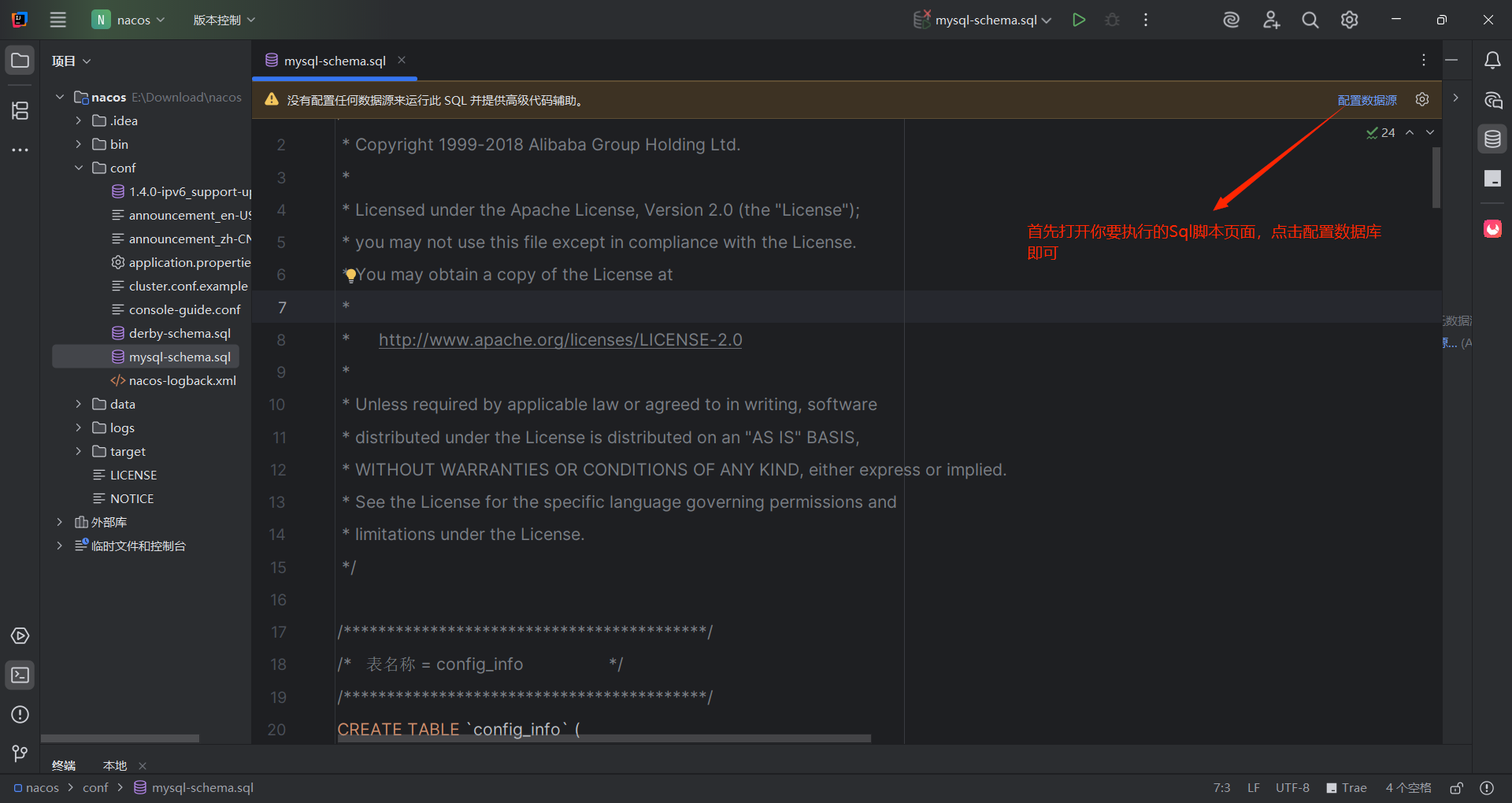Open application.properties file
1512x803 pixels.
[181, 262]
